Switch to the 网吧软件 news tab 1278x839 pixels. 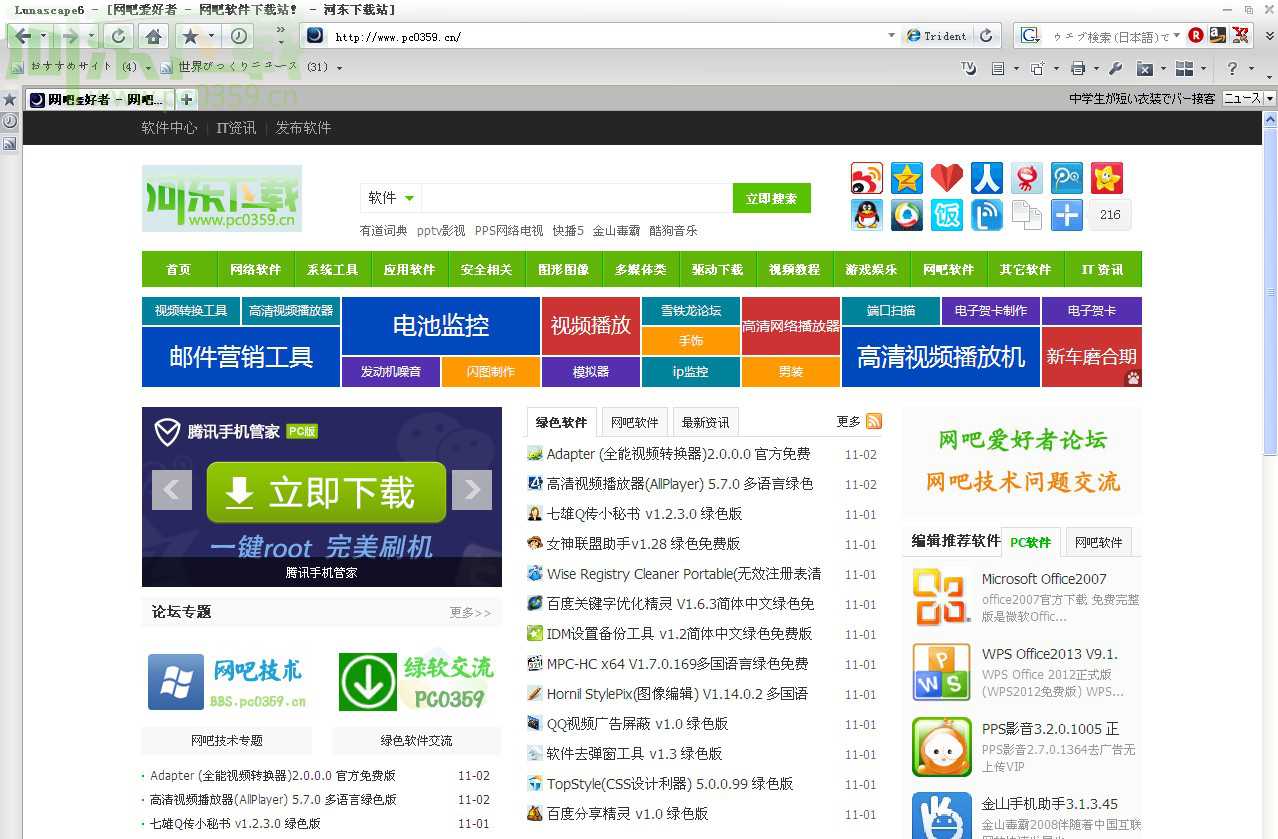(634, 421)
